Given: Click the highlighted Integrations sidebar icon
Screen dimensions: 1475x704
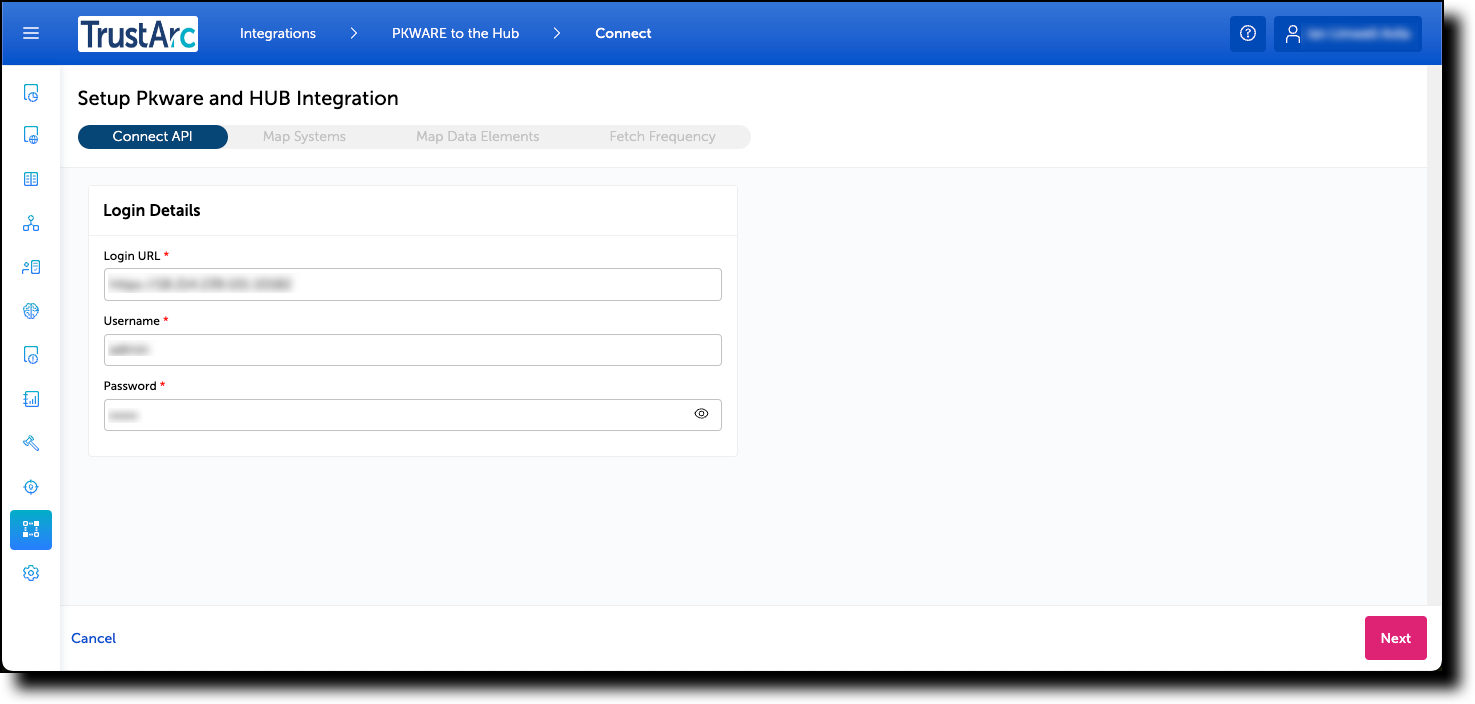Looking at the screenshot, I should 30,529.
